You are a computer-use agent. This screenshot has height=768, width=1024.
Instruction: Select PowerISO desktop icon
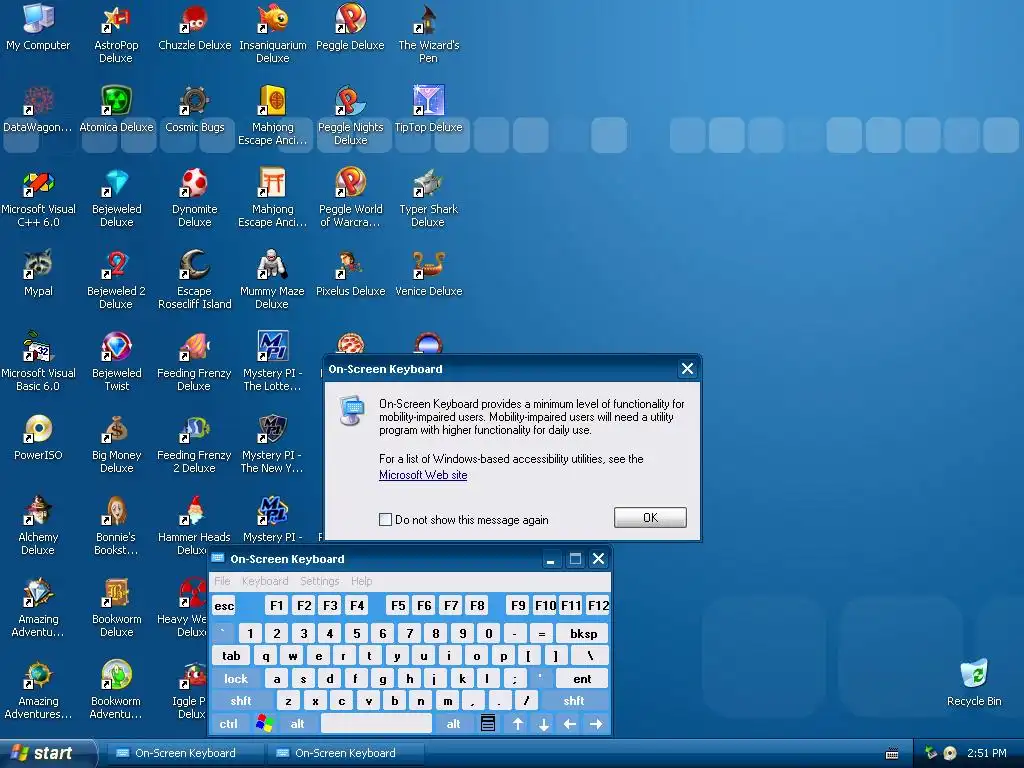point(38,438)
